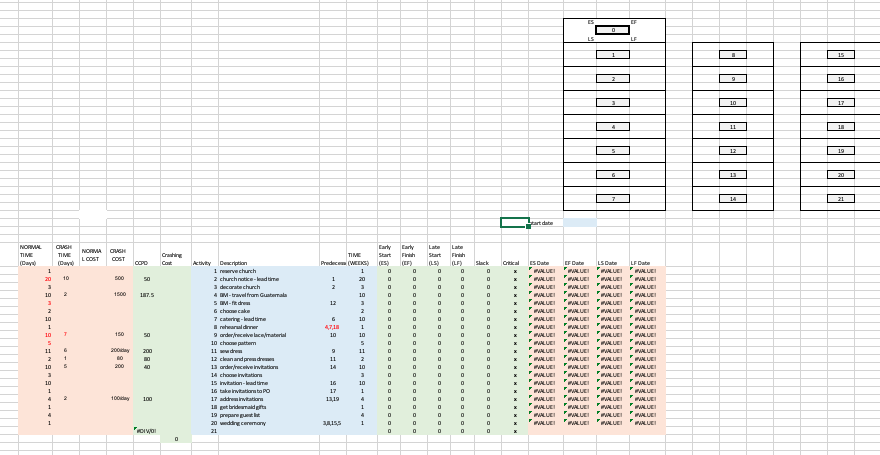Select the 'church notice - lead time' cell

pyautogui.click(x=269, y=279)
